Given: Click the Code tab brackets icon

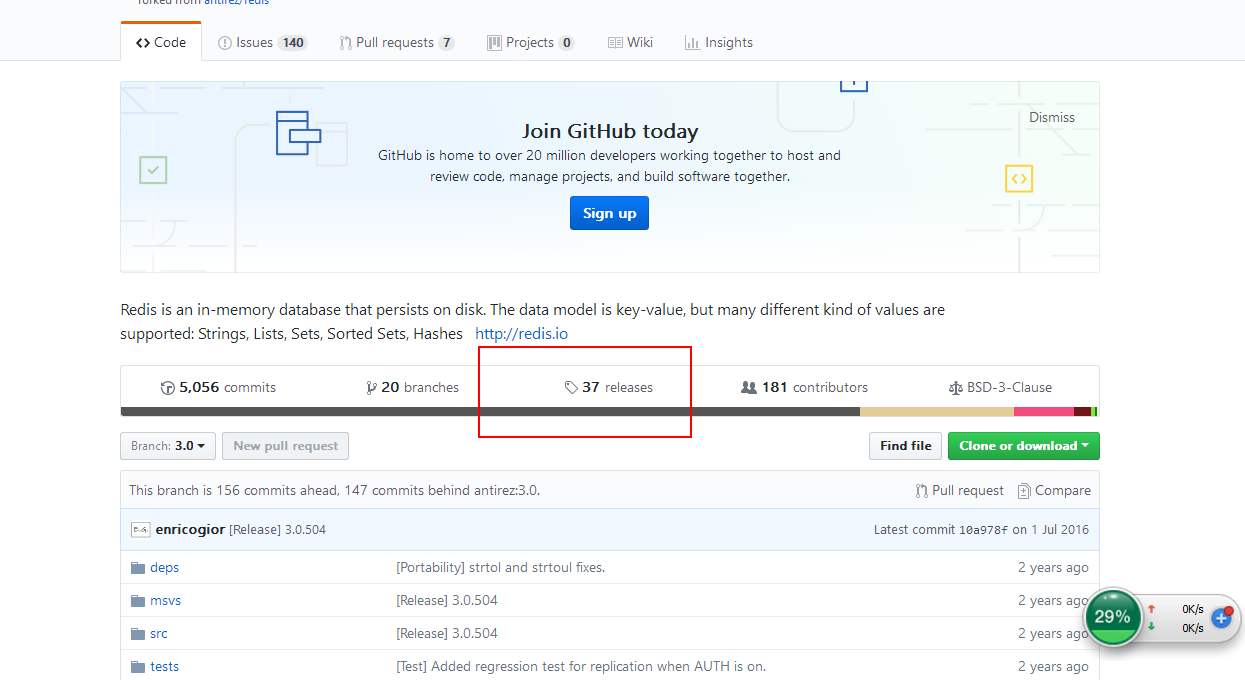Looking at the screenshot, I should tap(143, 43).
